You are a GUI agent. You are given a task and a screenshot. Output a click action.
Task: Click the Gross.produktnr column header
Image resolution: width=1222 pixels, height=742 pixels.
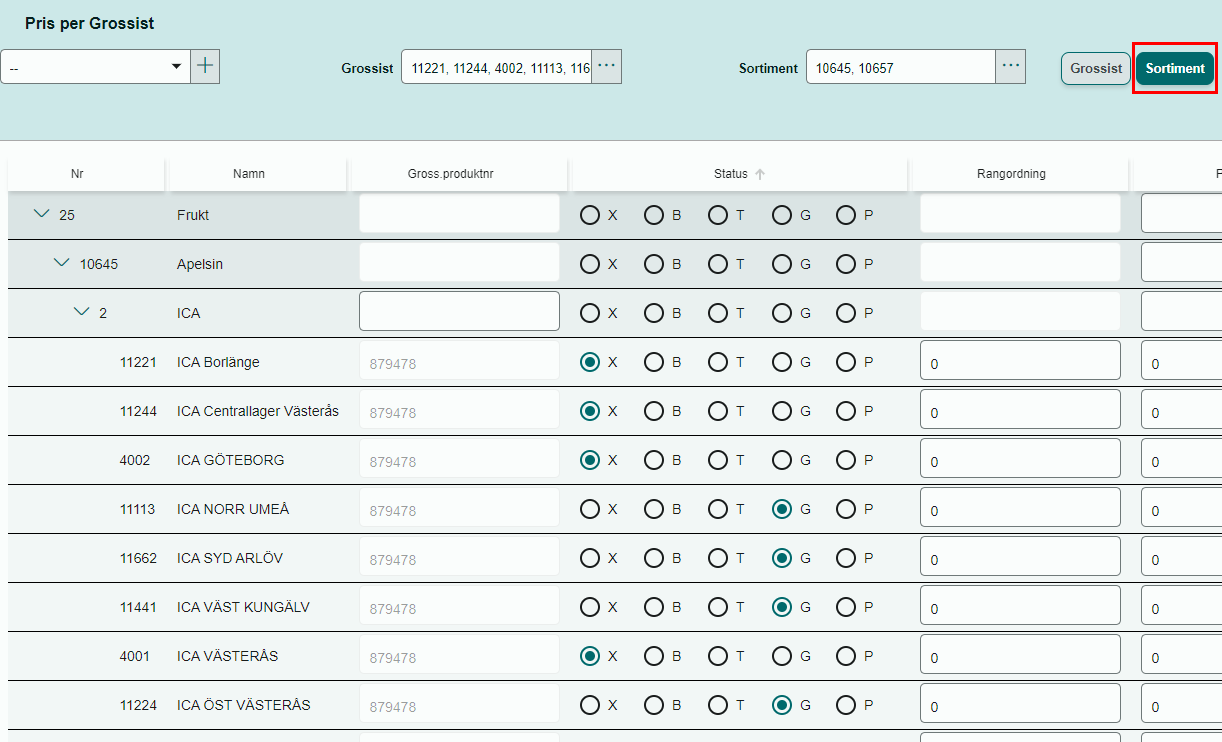451,174
